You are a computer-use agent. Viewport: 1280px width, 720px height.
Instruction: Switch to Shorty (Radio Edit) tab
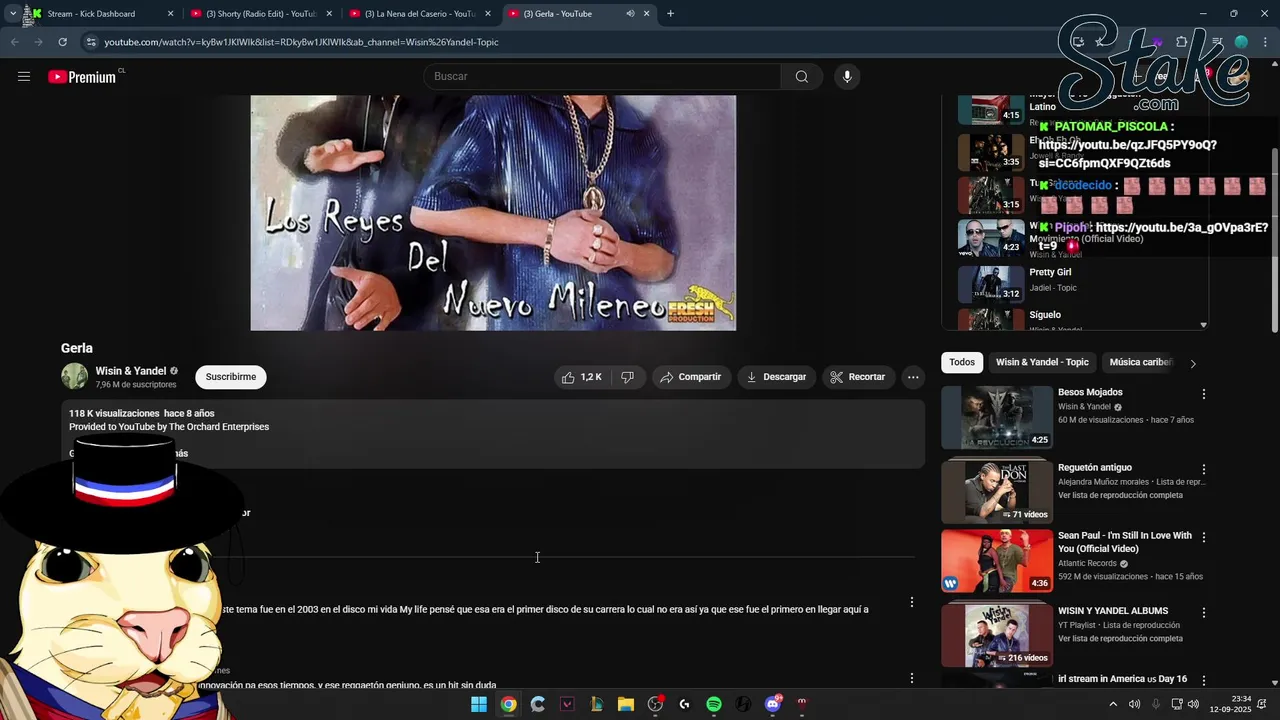262,14
